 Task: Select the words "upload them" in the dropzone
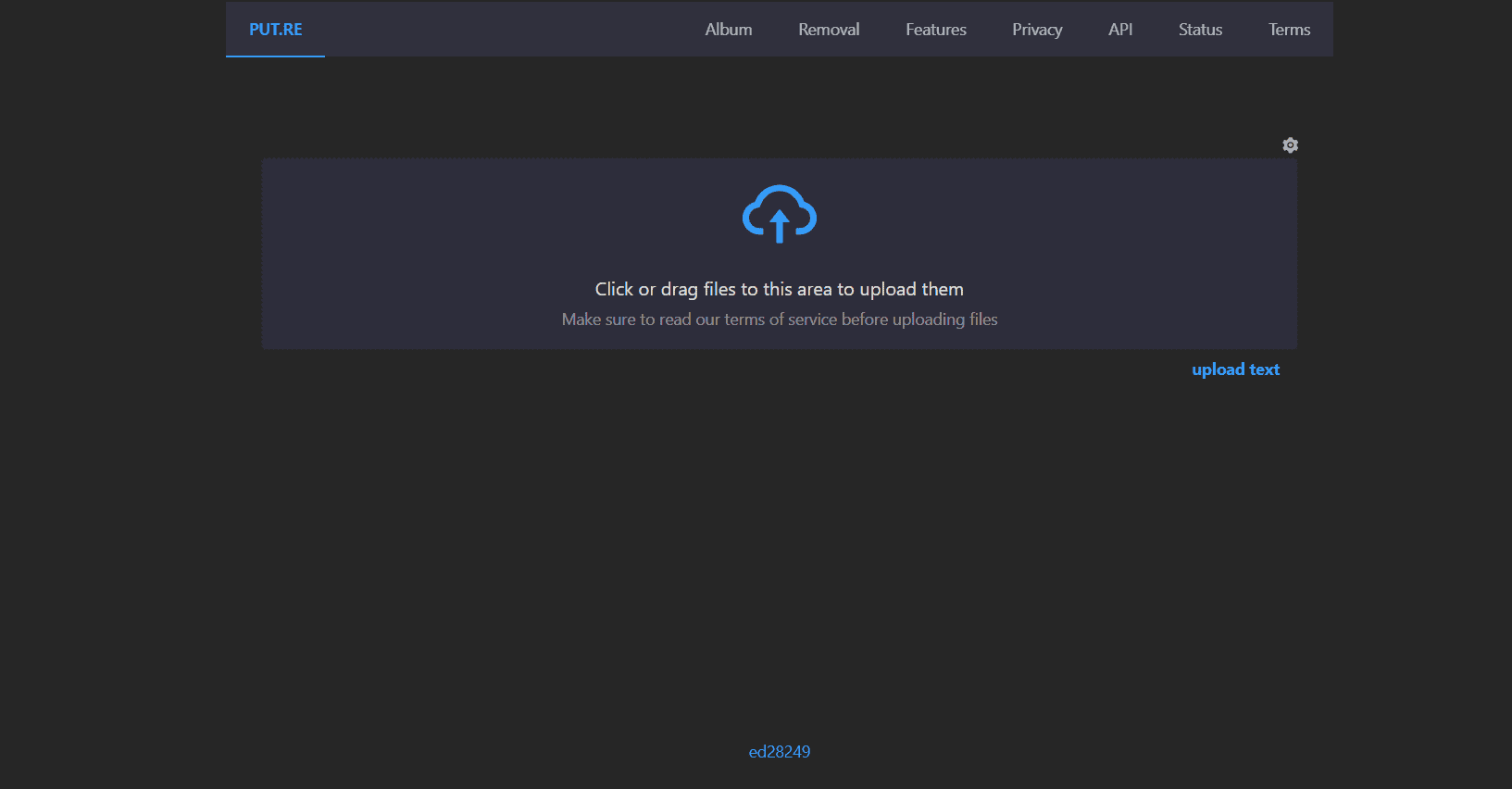911,290
